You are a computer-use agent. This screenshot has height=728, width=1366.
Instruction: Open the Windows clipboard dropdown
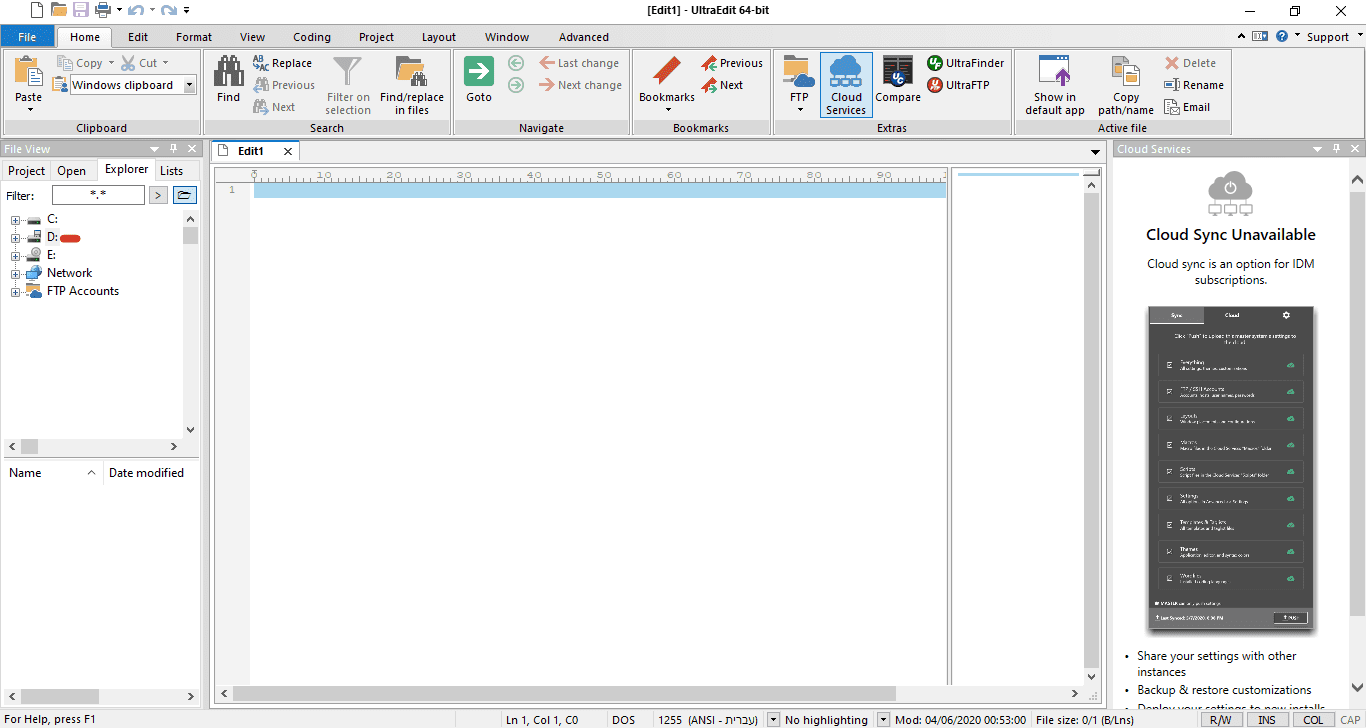tap(189, 85)
